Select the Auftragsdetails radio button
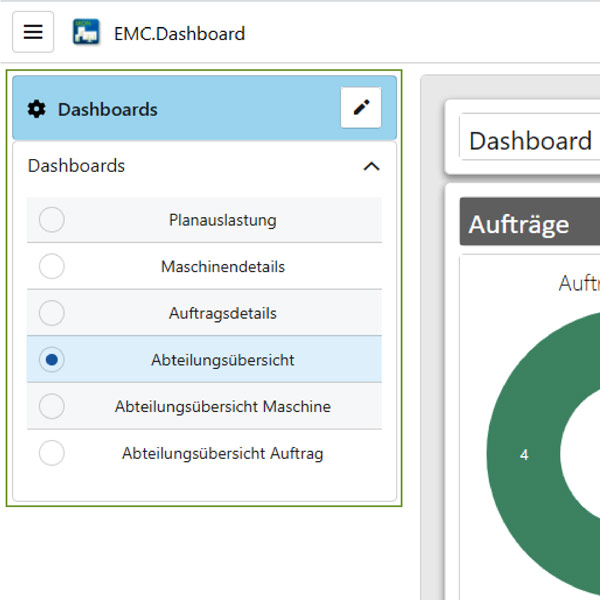 tap(52, 313)
